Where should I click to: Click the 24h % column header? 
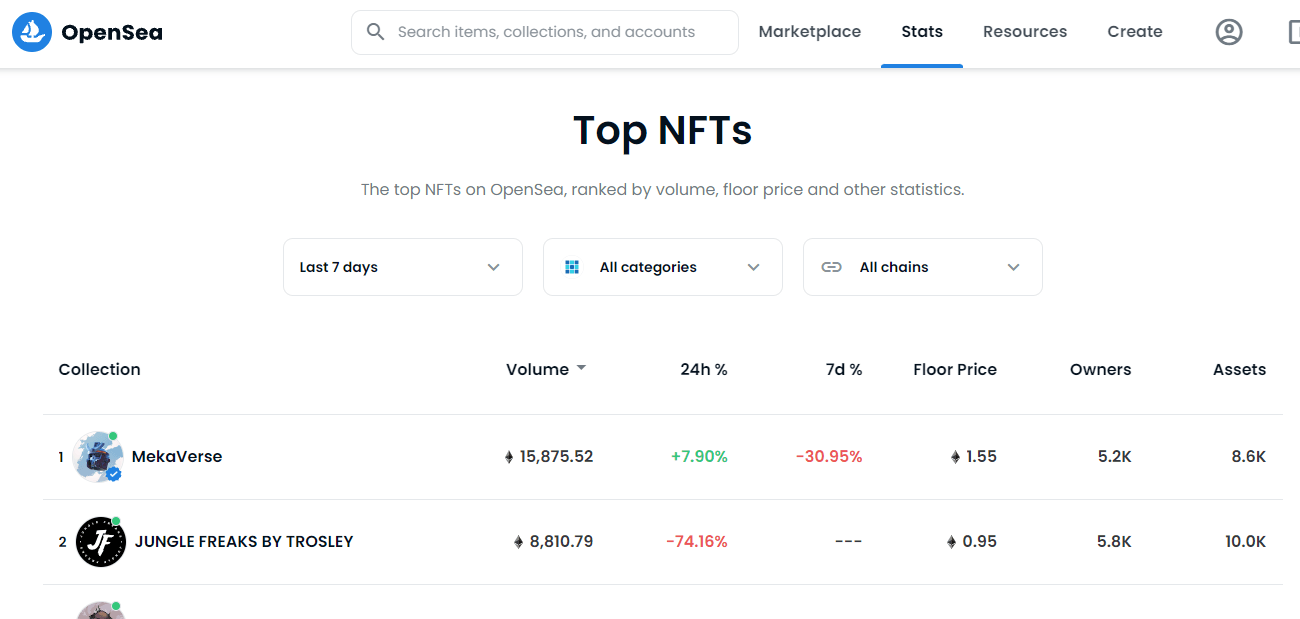(x=704, y=369)
